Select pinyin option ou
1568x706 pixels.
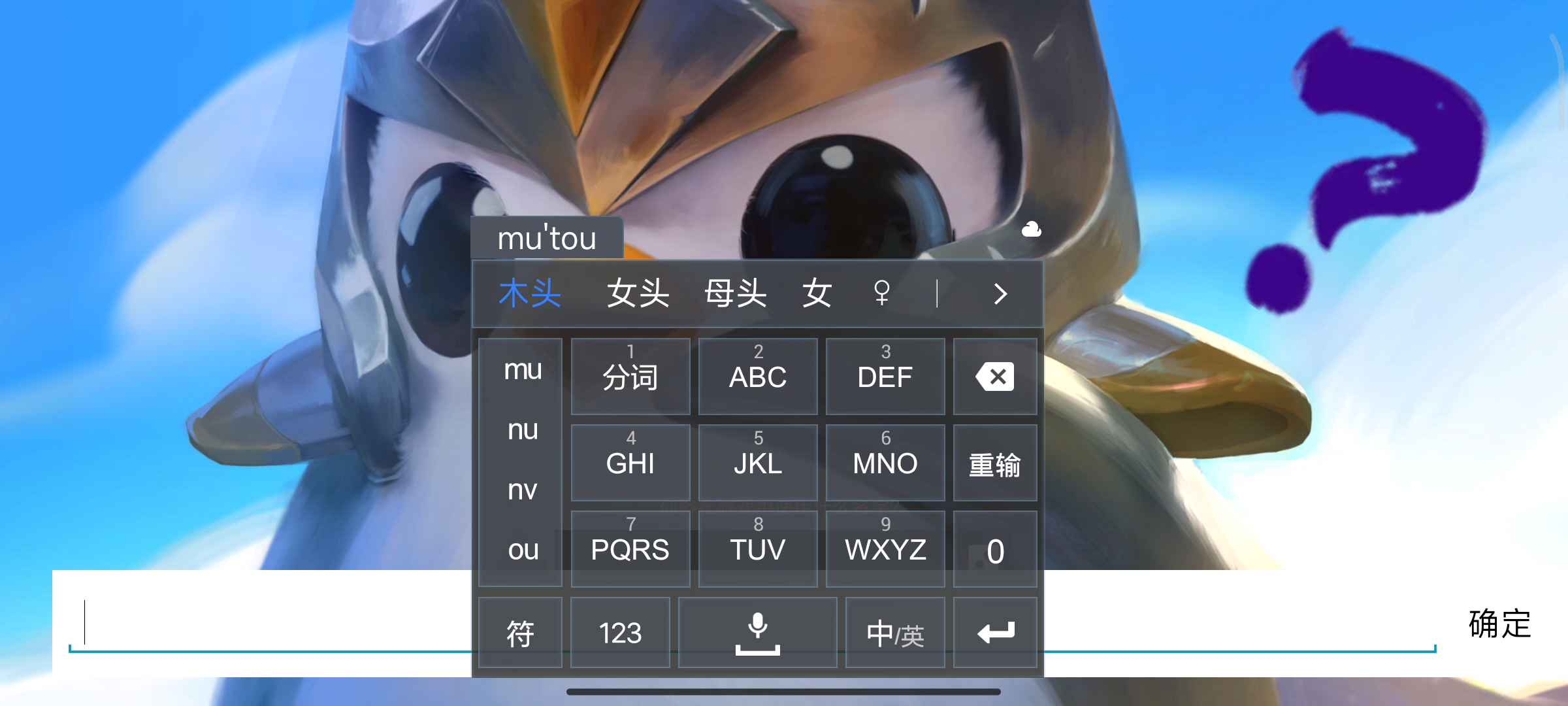523,550
